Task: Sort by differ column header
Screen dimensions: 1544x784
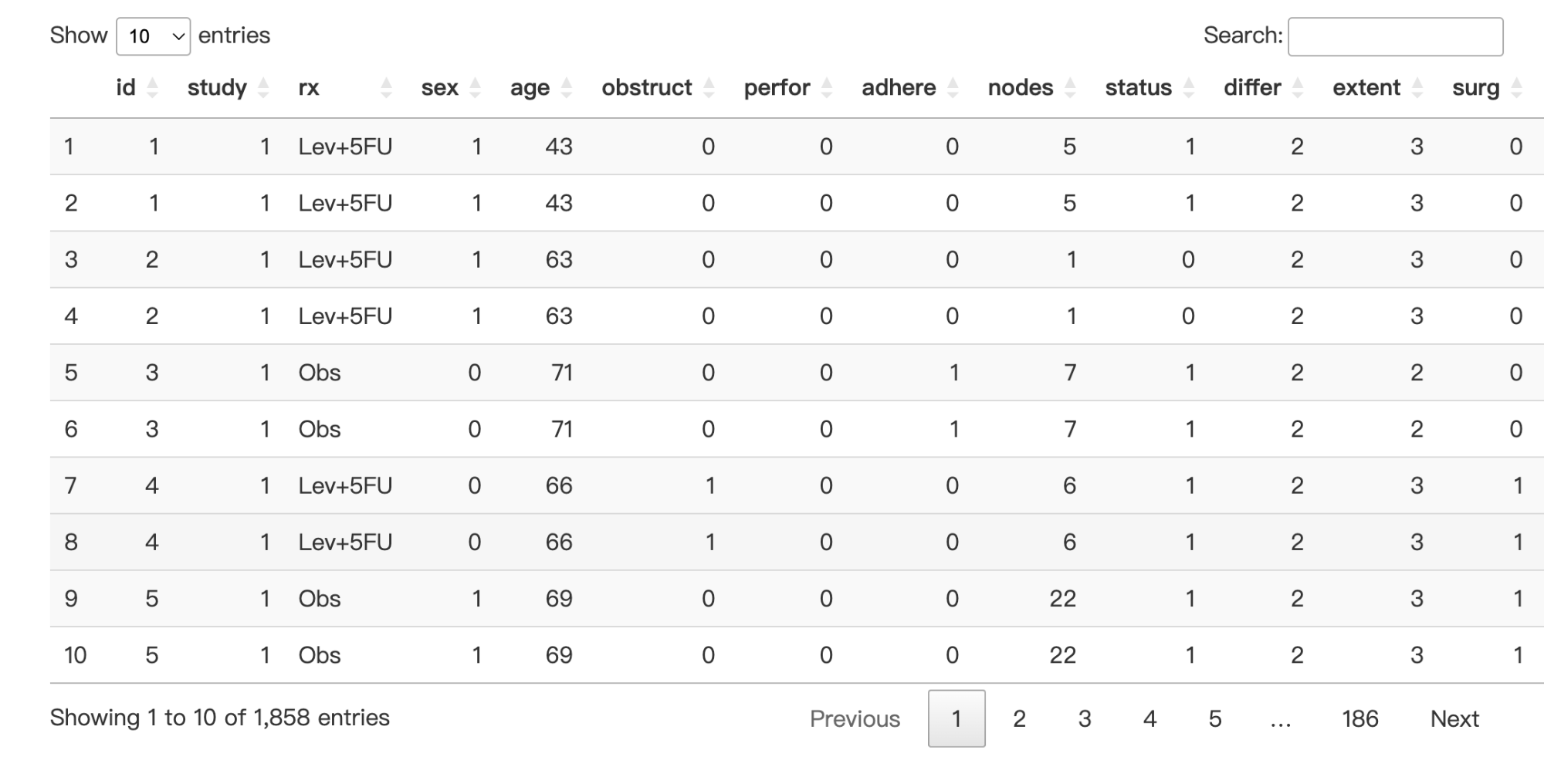Action: [1264, 88]
